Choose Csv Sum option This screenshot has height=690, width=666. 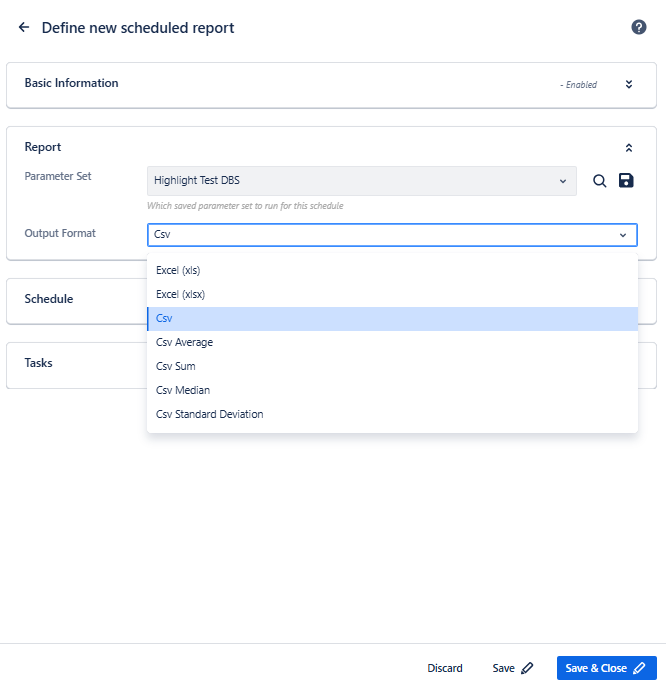[176, 366]
